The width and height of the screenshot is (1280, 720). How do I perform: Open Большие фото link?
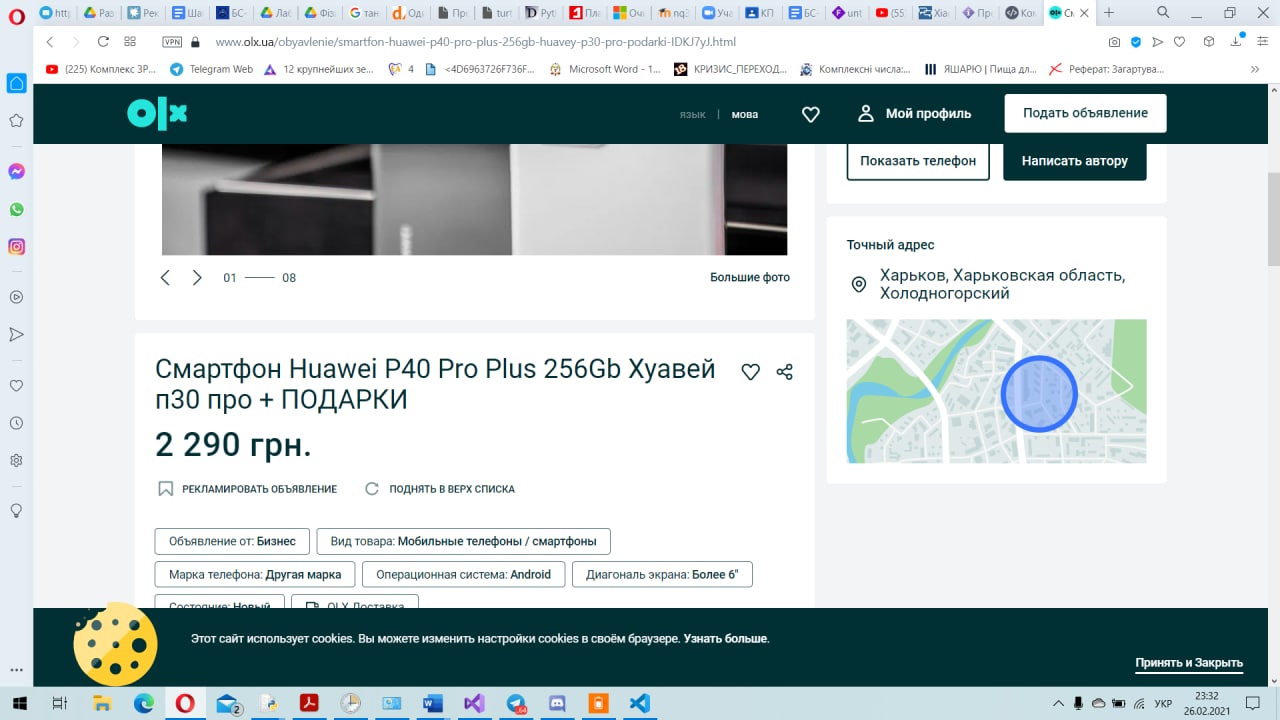click(750, 277)
